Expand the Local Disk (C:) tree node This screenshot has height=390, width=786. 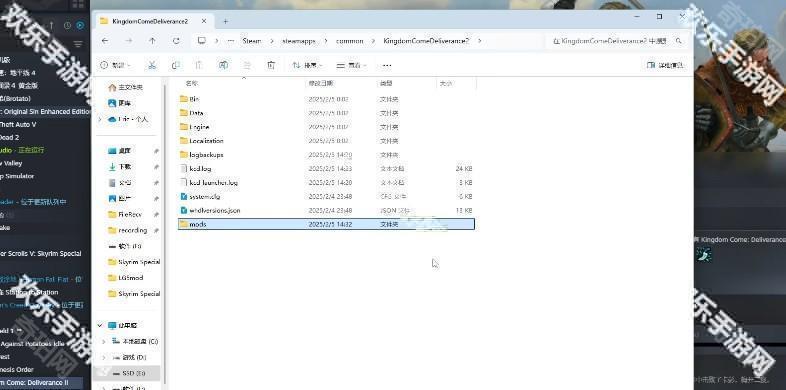coord(104,341)
